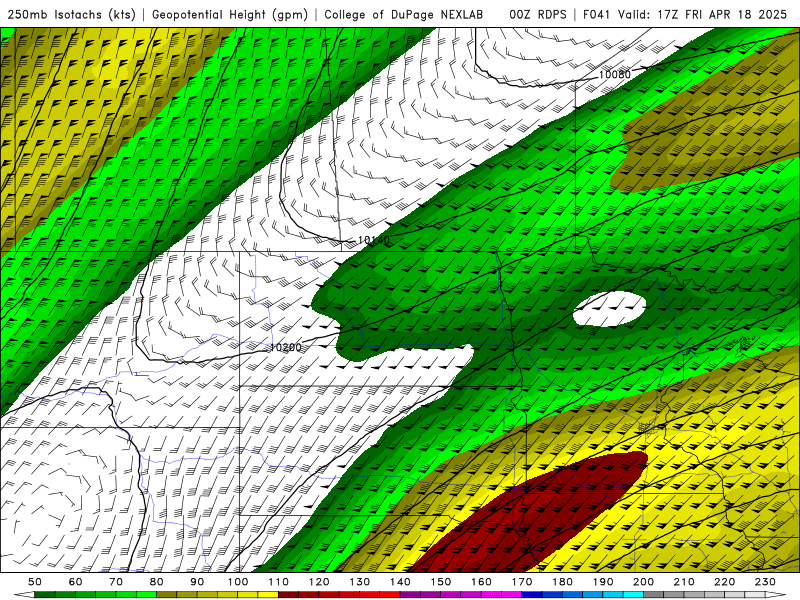This screenshot has width=800, height=600.
Task: Click the 170 value on the color scale
Action: click(x=522, y=582)
